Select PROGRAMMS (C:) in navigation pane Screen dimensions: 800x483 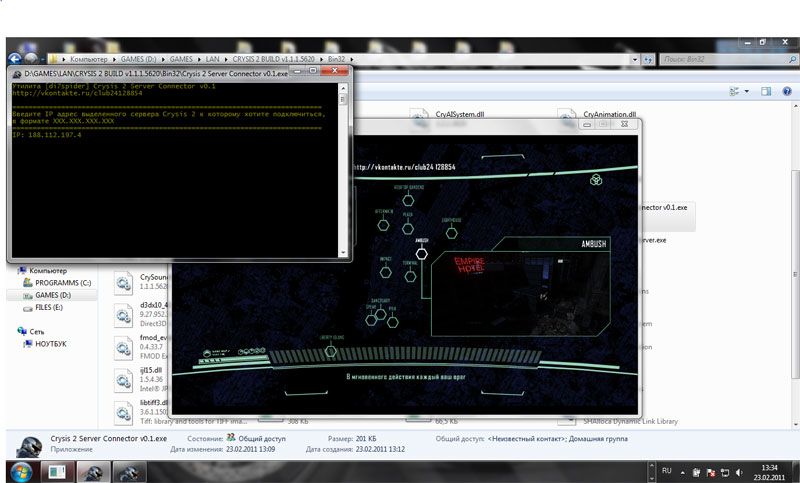(62, 283)
